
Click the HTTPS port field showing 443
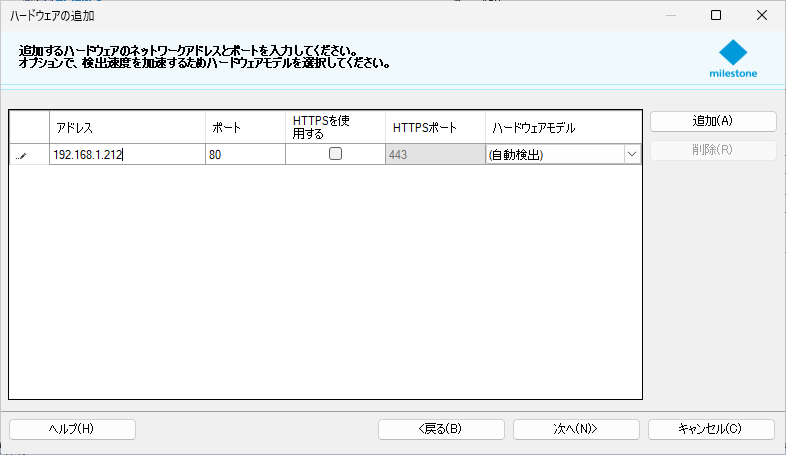point(435,155)
